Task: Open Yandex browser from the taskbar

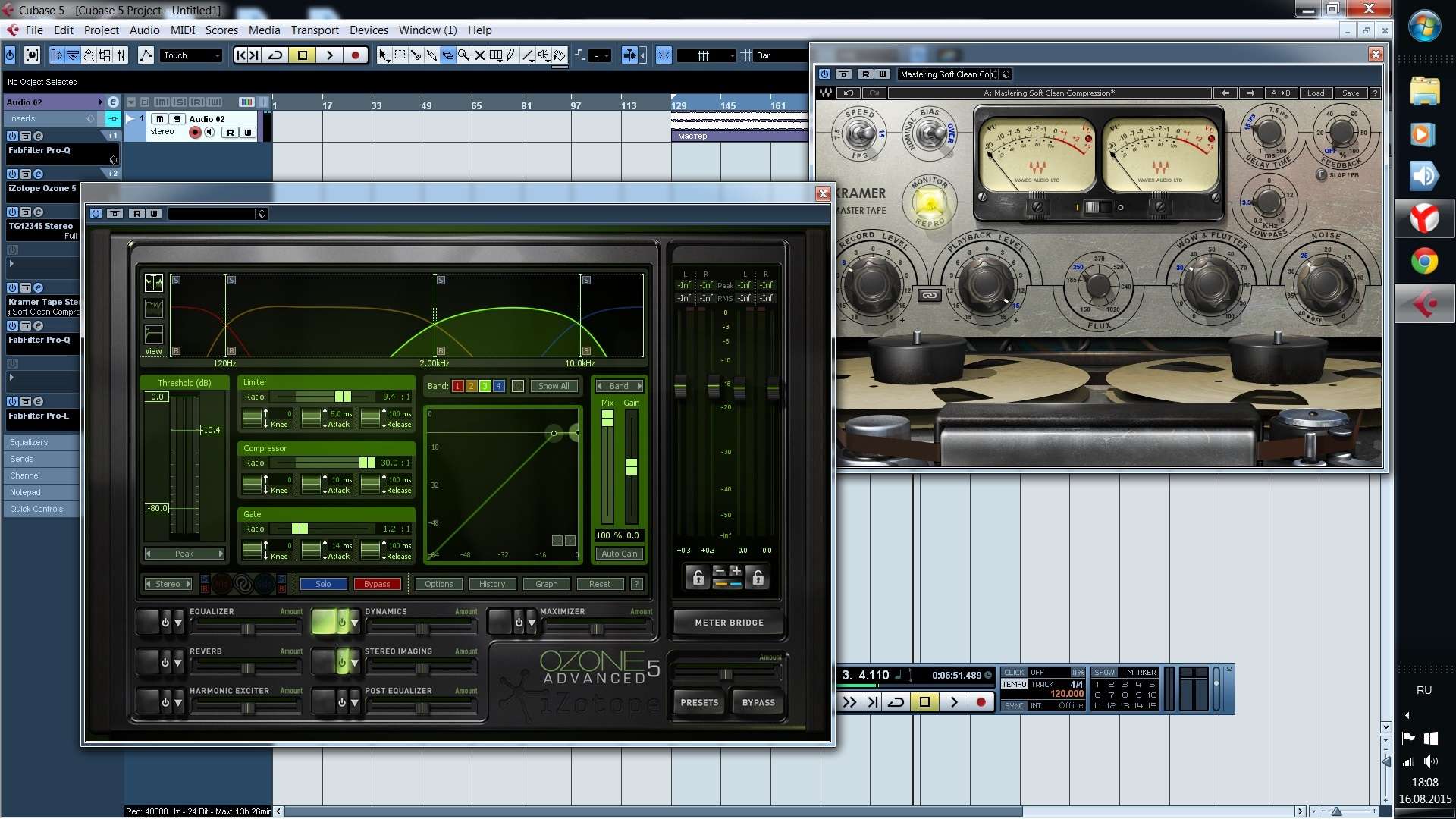Action: (x=1424, y=219)
